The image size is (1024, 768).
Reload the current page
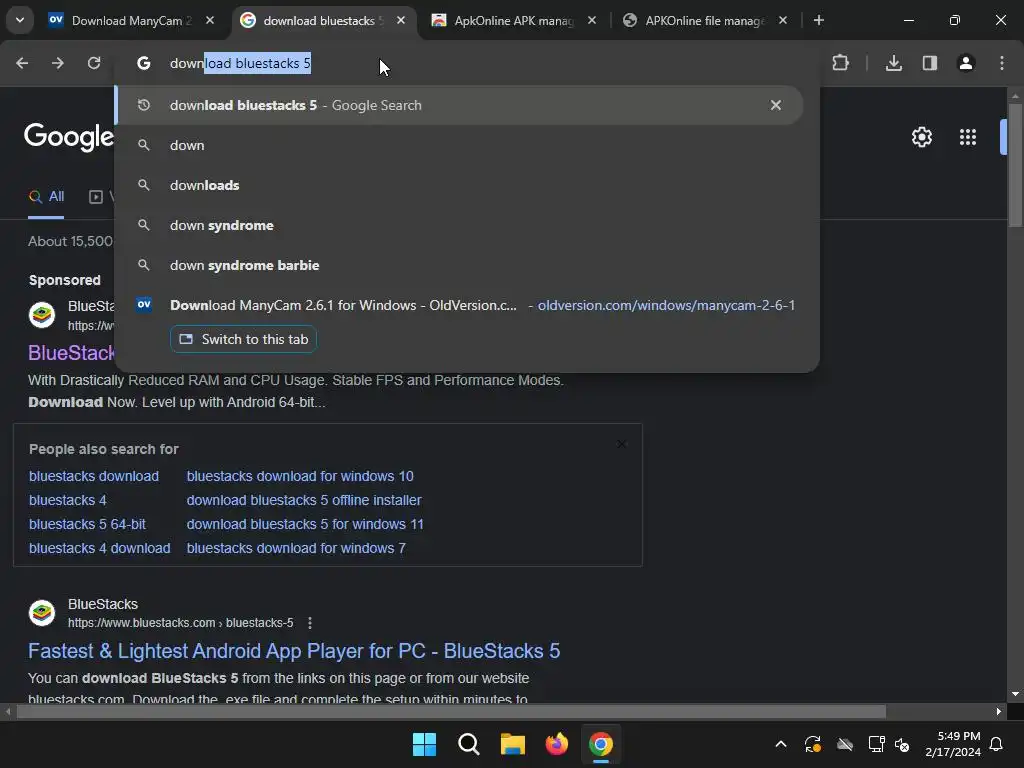(x=94, y=63)
